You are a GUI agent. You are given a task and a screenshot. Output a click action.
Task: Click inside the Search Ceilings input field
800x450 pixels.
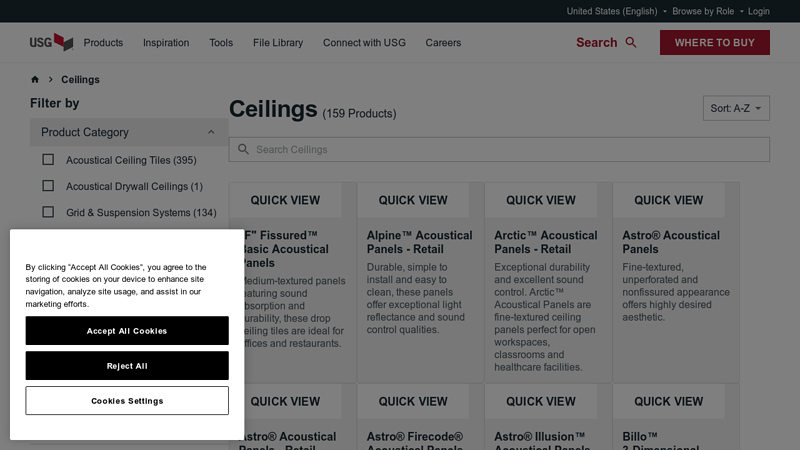(500, 149)
